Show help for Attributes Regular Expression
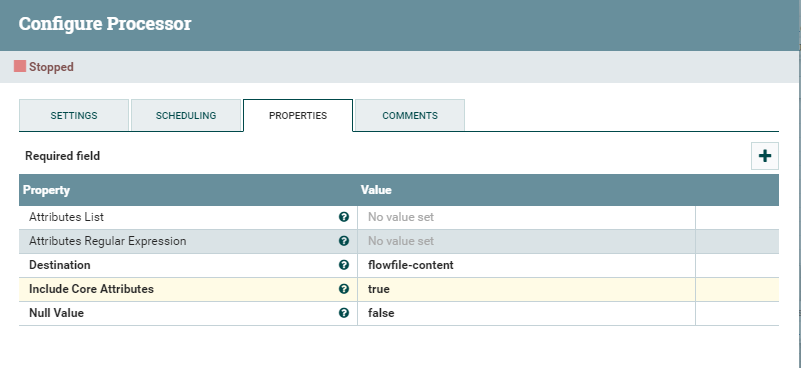The height and width of the screenshot is (368, 801). point(344,241)
